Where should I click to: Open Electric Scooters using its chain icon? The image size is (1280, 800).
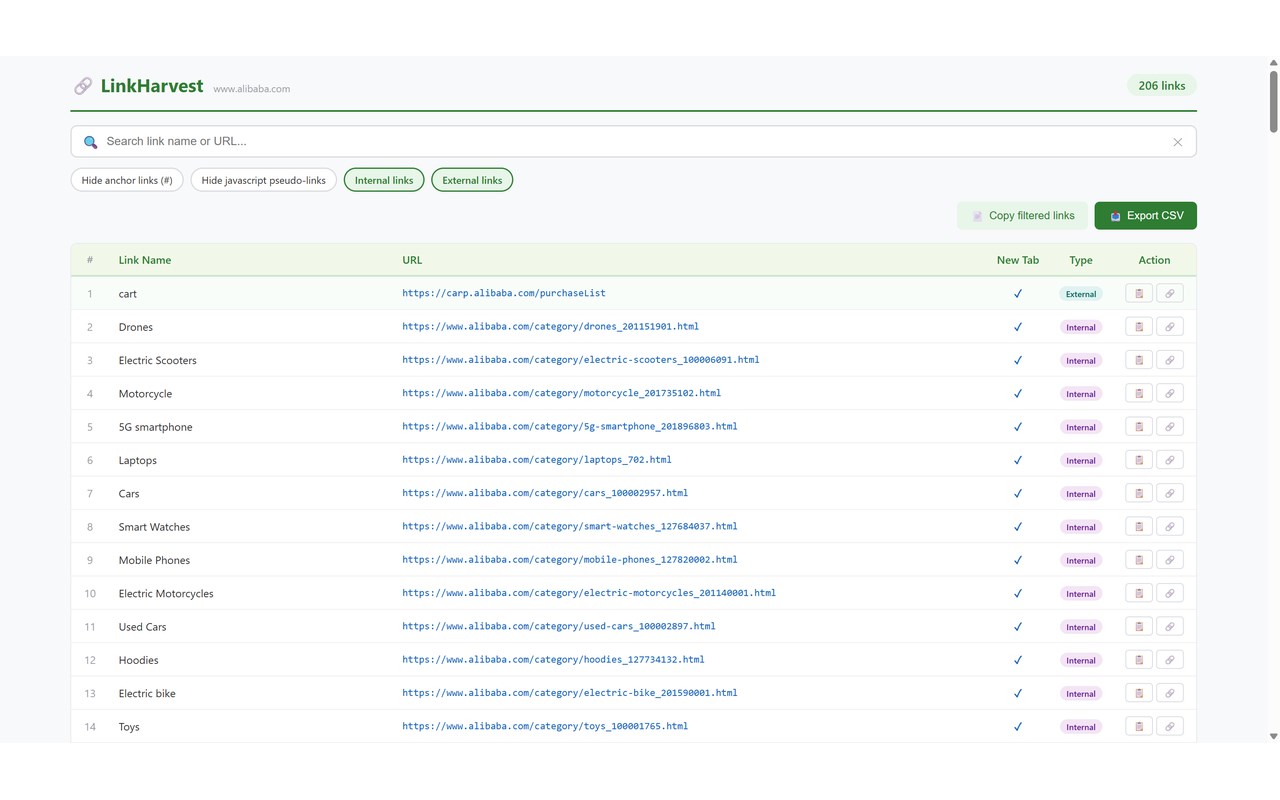pos(1170,360)
